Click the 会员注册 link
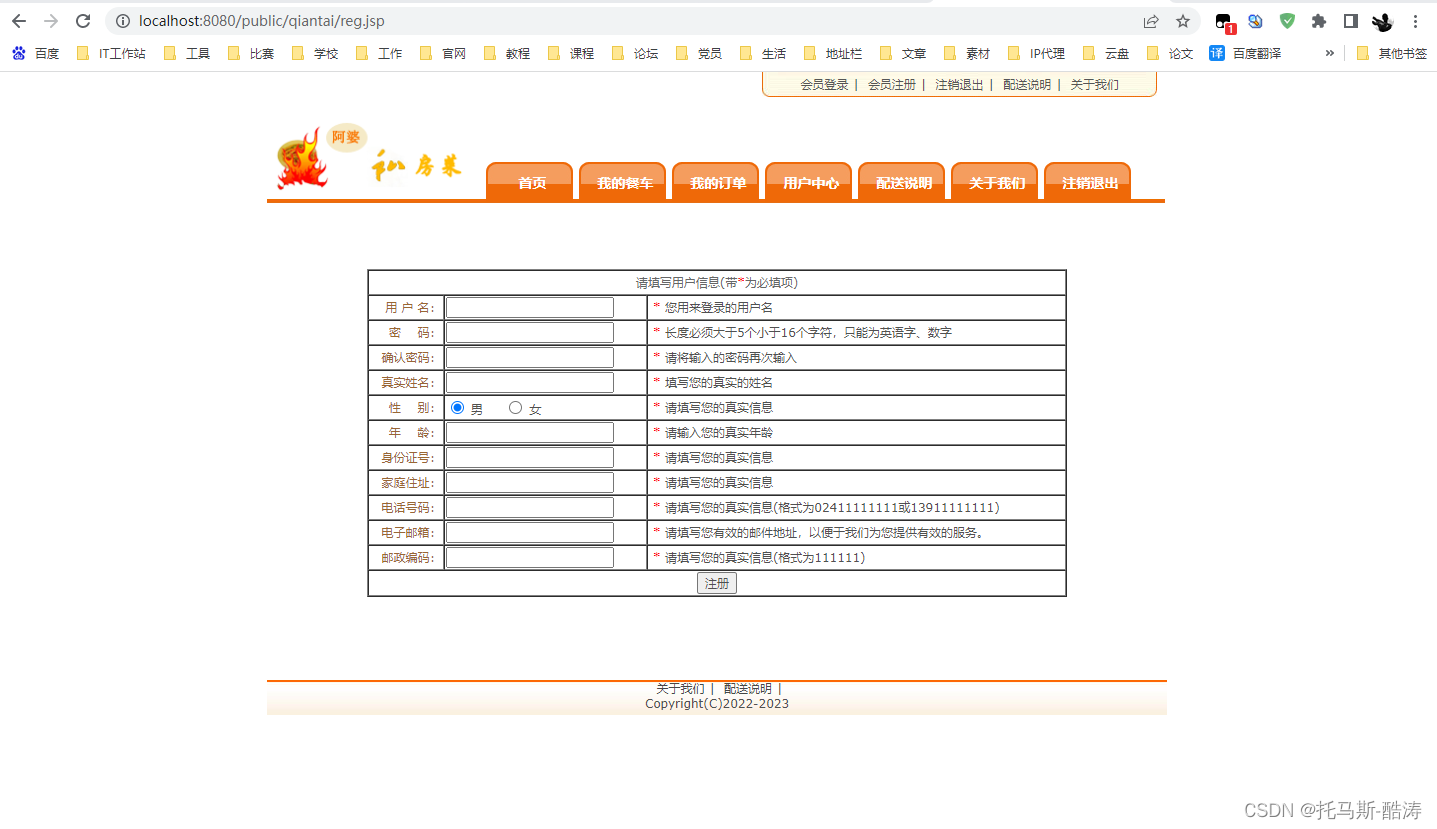The width and height of the screenshot is (1437, 829). pos(892,85)
